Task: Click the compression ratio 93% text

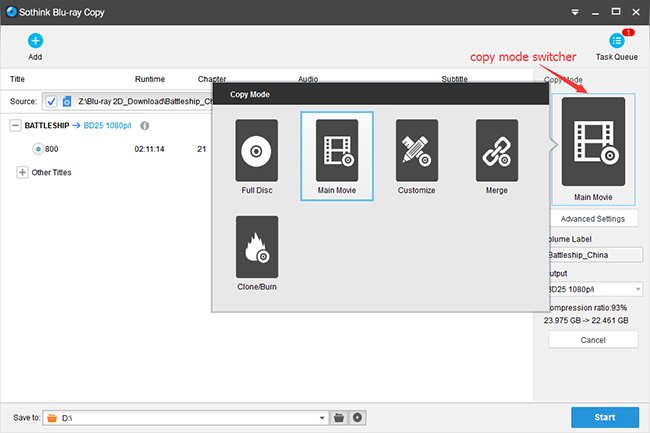Action: 586,308
